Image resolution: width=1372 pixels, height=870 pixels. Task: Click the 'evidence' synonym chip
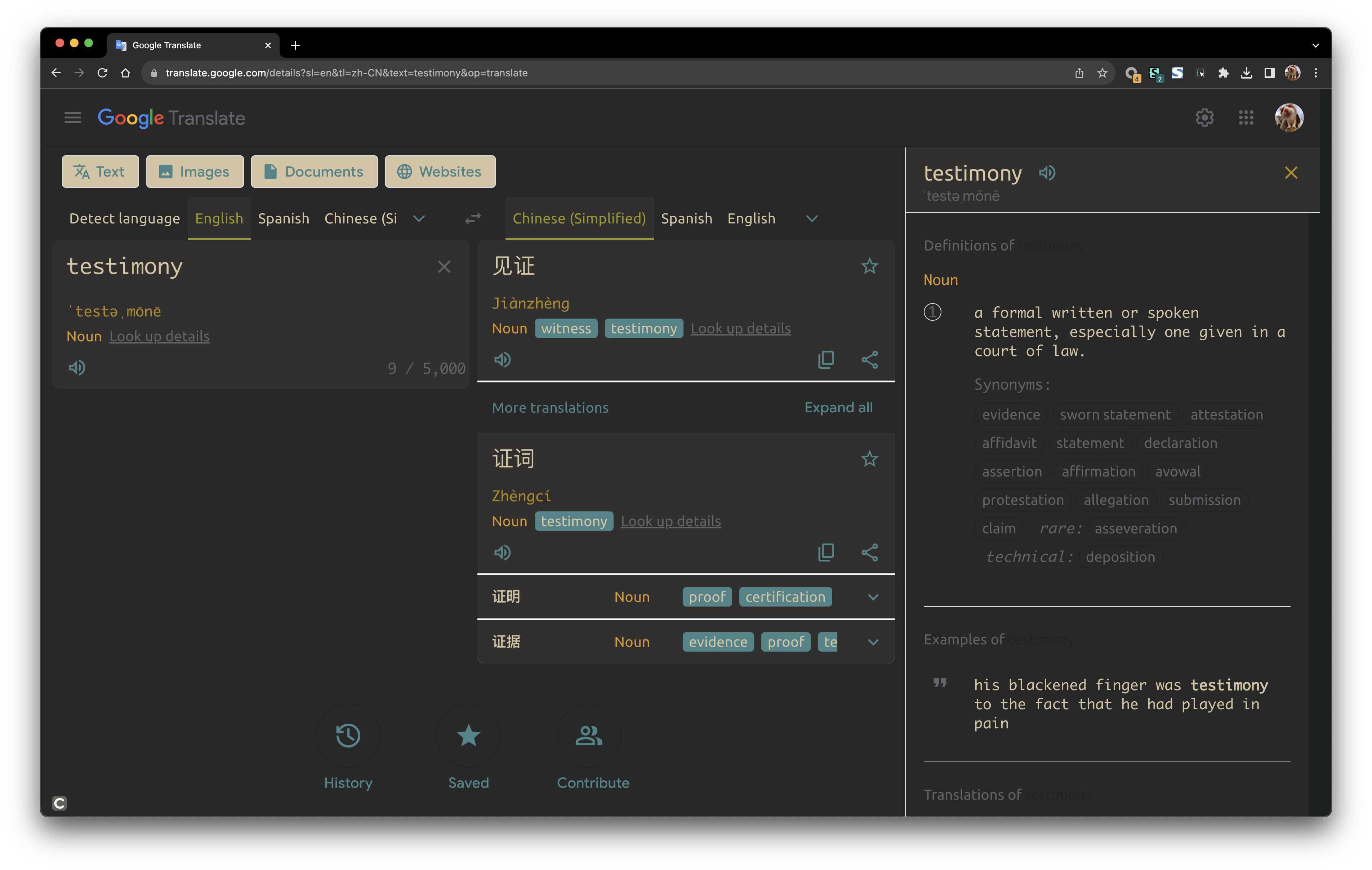[x=1011, y=414]
